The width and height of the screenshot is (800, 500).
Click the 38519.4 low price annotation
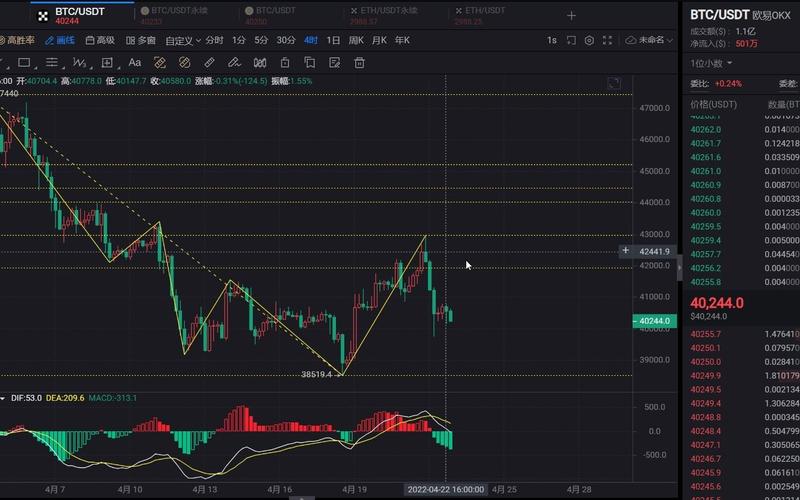(x=316, y=374)
